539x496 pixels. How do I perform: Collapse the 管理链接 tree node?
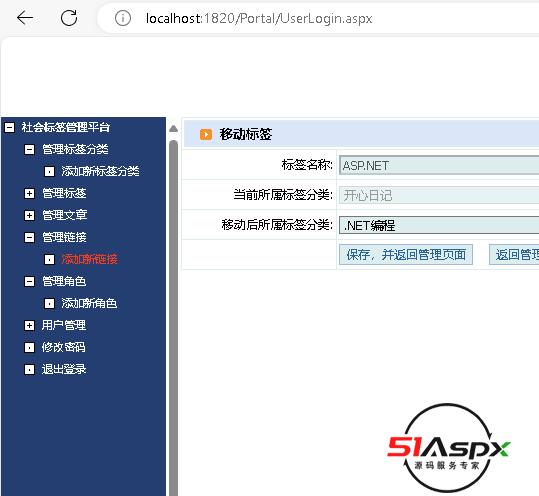[30, 238]
